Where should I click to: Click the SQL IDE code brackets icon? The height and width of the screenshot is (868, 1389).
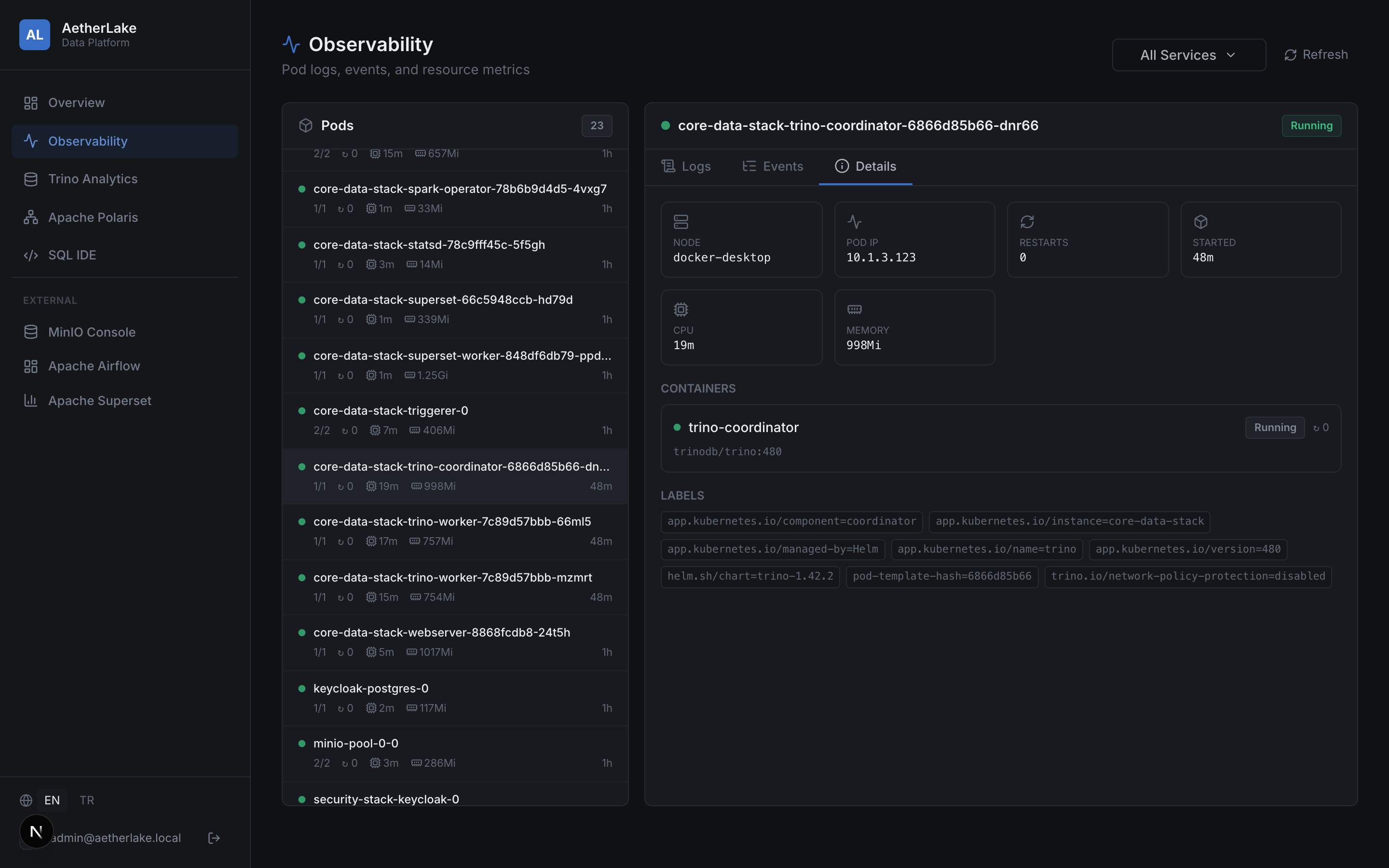pyautogui.click(x=31, y=255)
